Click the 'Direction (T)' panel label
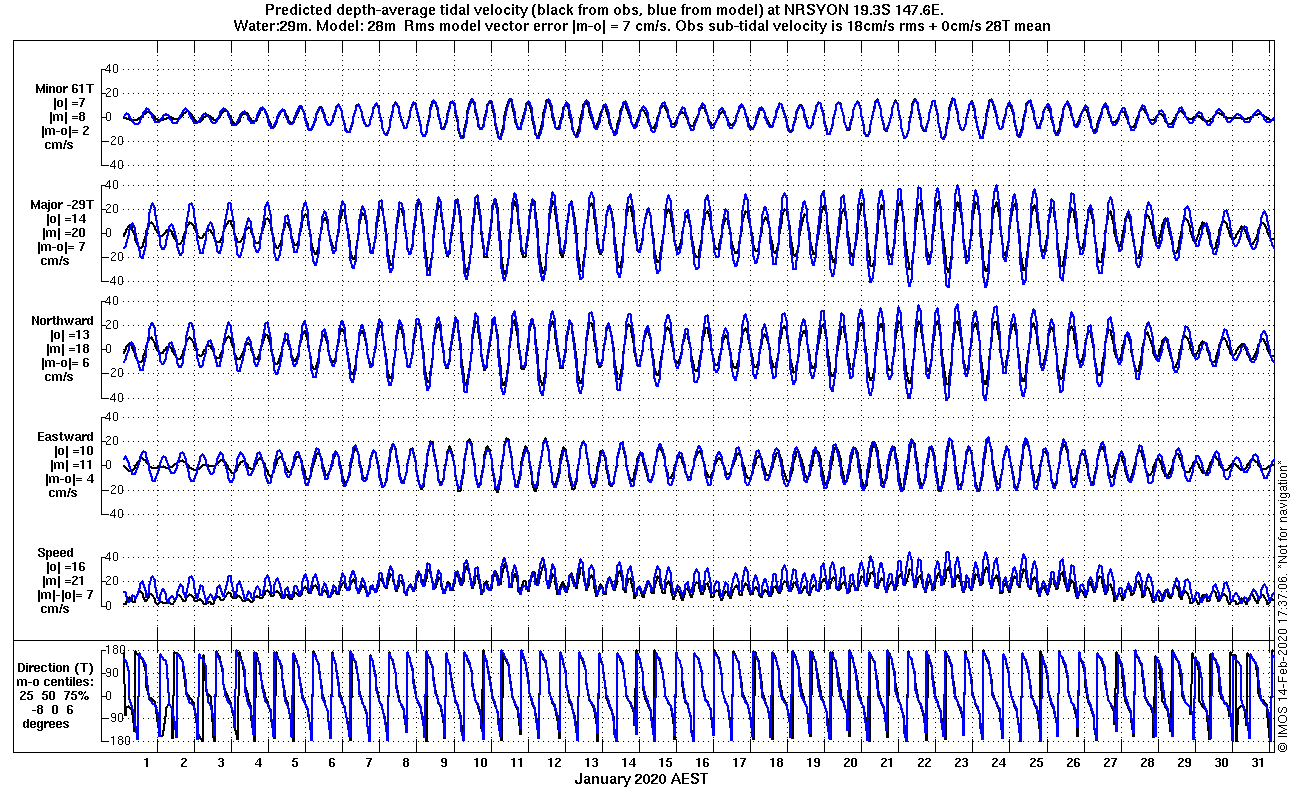The image size is (1300, 800). [x=57, y=667]
